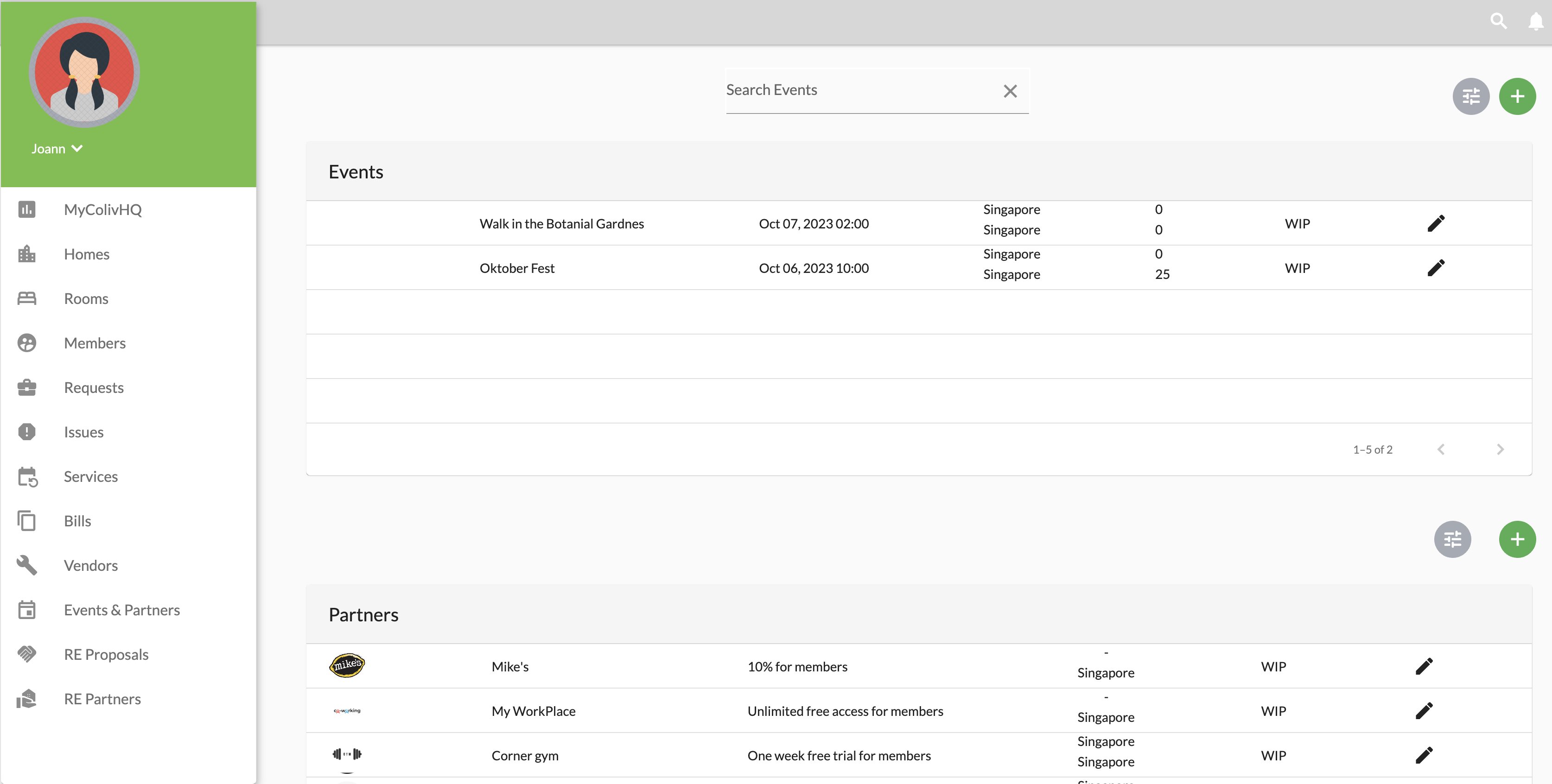This screenshot has height=784, width=1552.
Task: Open the My WorkPlace partner row
Action: 533,711
